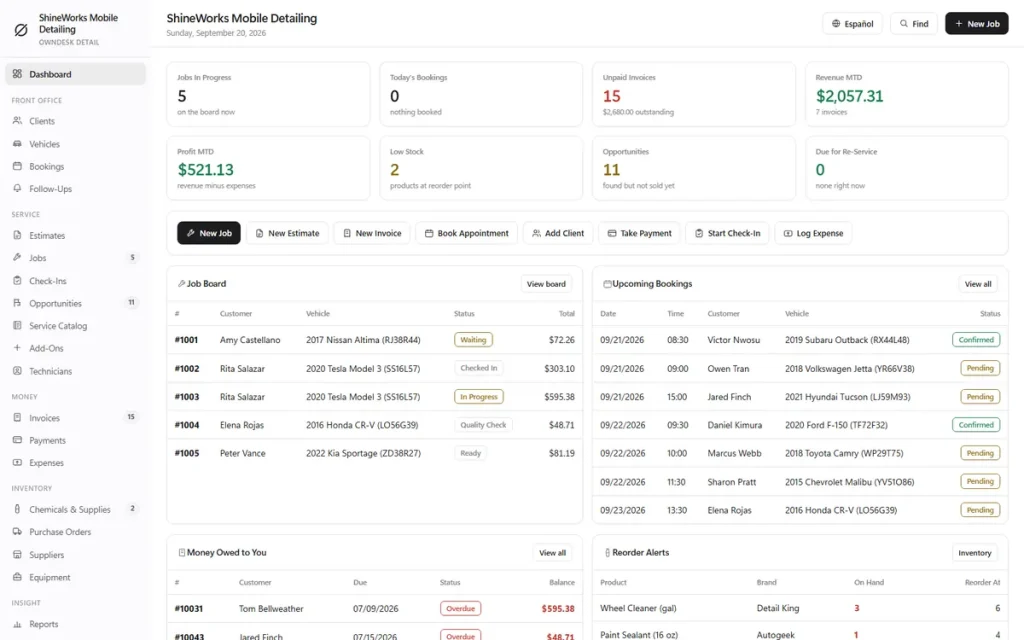The width and height of the screenshot is (1024, 640).
Task: Click Inventory button in Reorder Alerts
Action: 974,552
